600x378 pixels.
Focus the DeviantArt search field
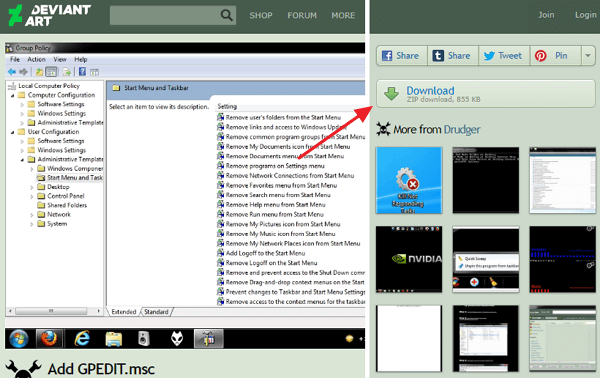[173, 15]
